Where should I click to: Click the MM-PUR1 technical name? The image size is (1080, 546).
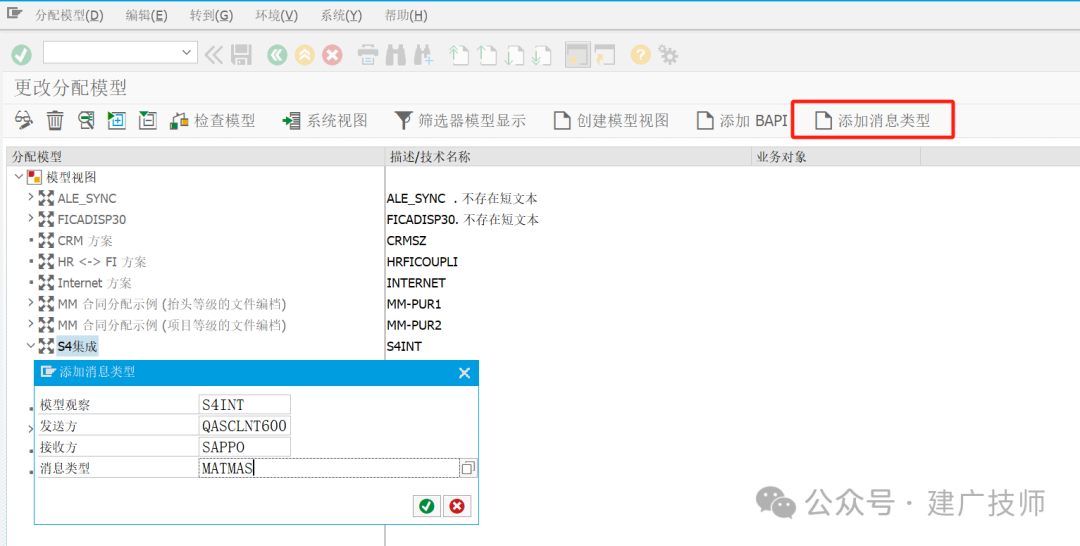point(414,304)
